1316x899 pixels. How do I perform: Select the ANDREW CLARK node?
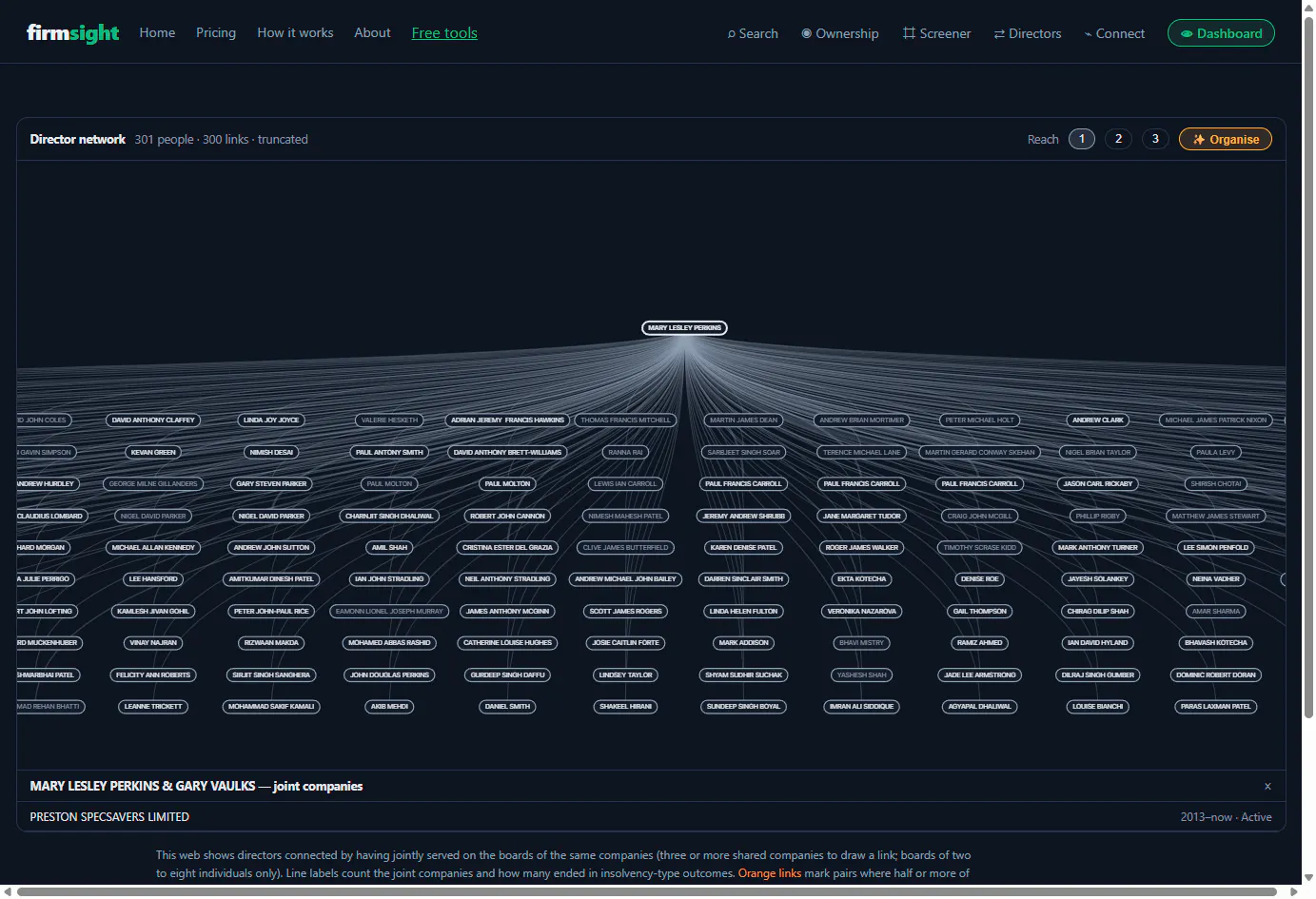tap(1098, 420)
